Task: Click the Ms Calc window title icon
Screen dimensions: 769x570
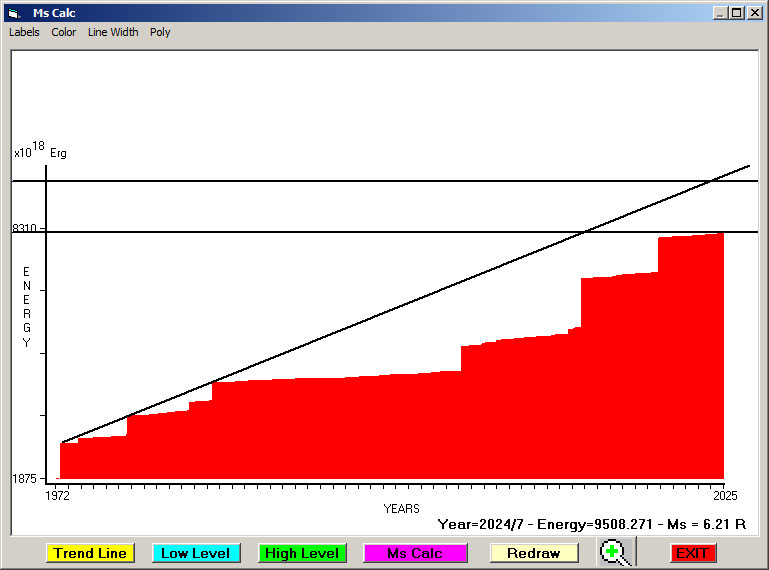Action: pyautogui.click(x=13, y=13)
